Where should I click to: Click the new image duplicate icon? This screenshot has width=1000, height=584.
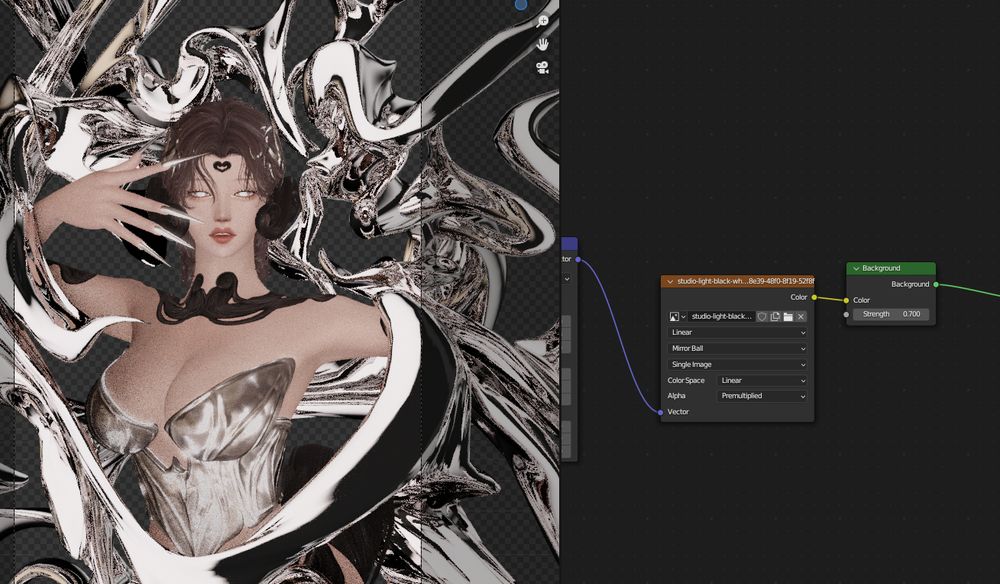click(x=775, y=316)
